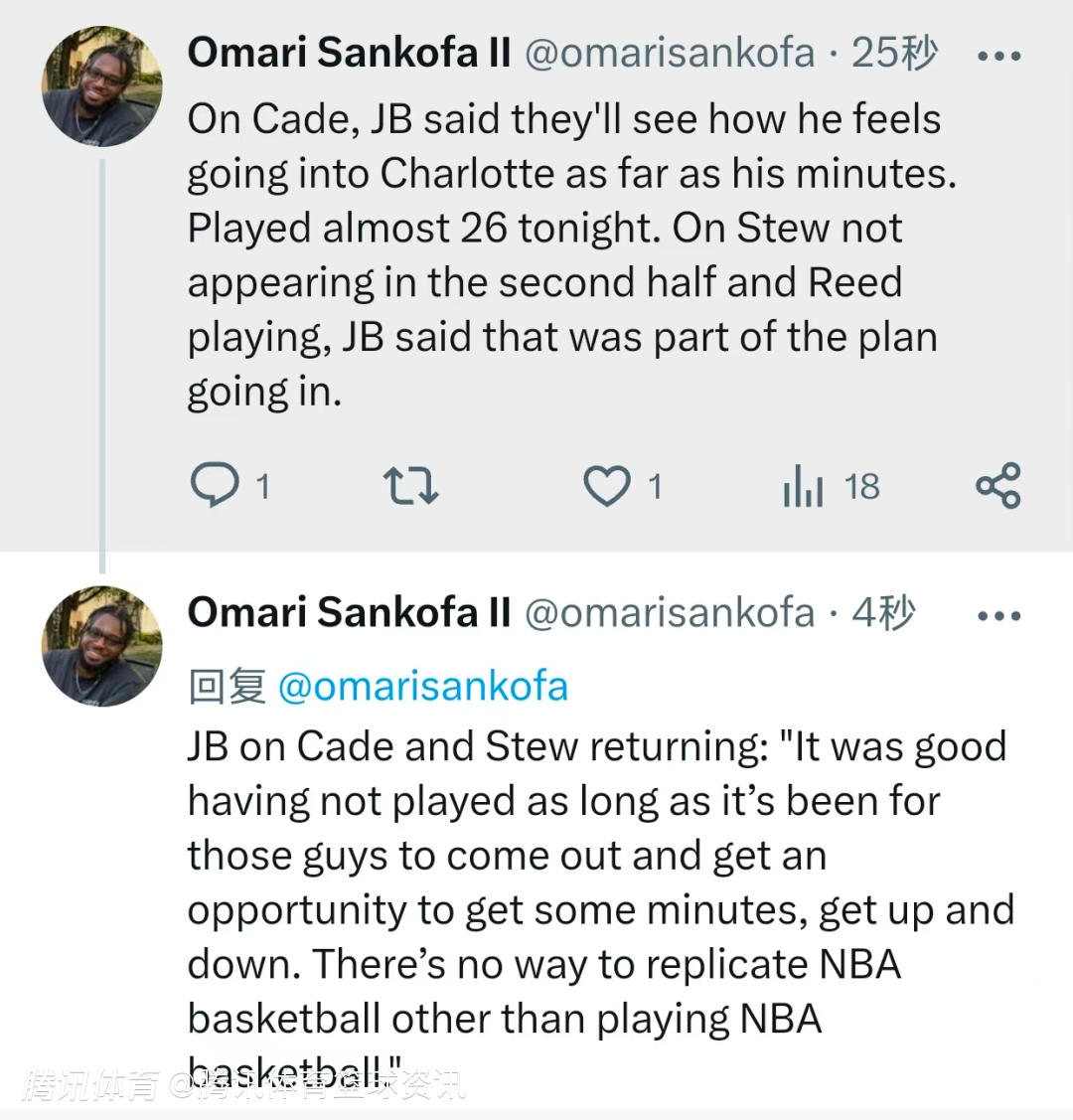Viewport: 1073px width, 1120px height.
Task: Click the 4秒 timestamp
Action: coord(883,612)
